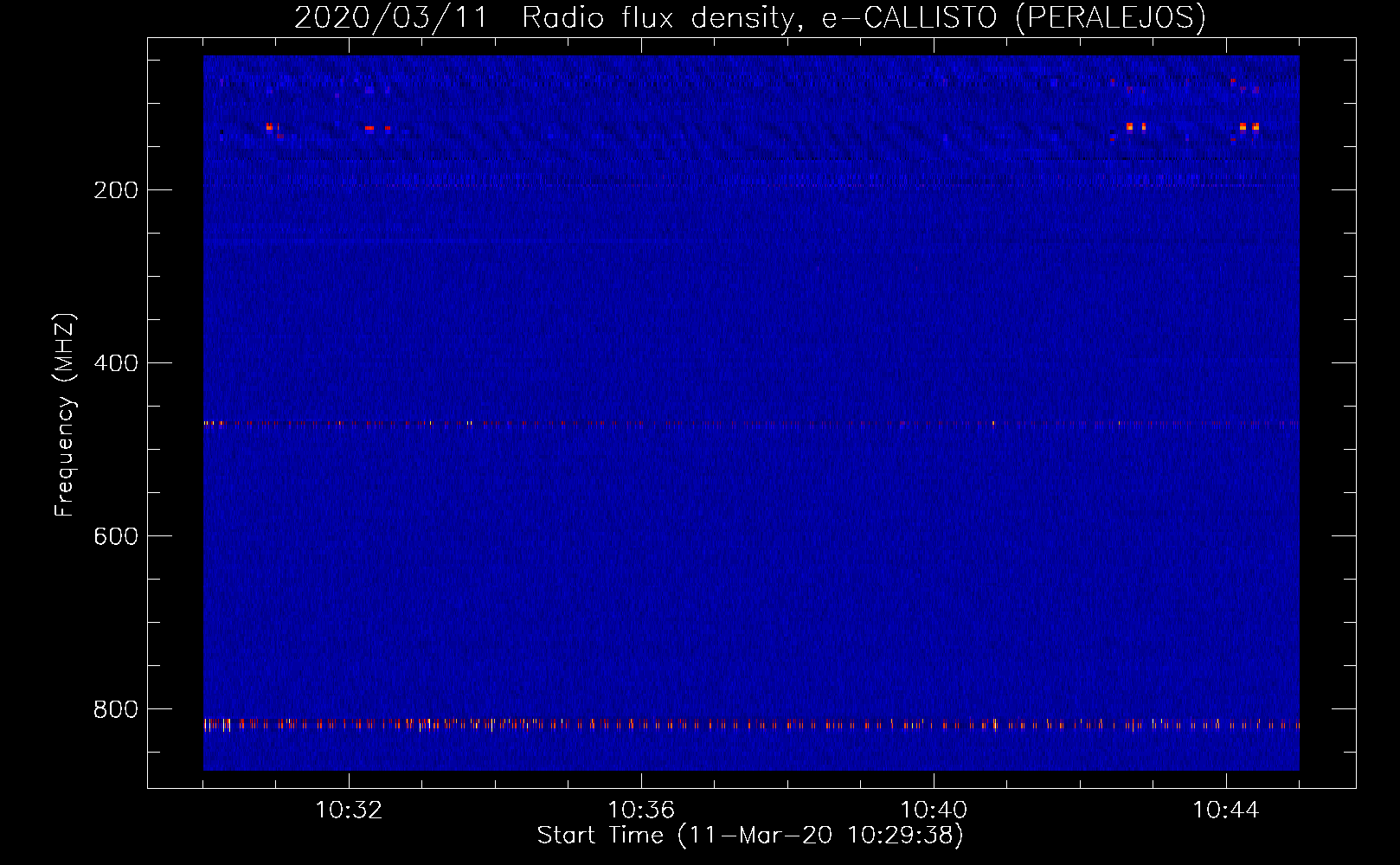This screenshot has width=1400, height=865.
Task: Click the 200 frequency tick label
Action: click(116, 190)
